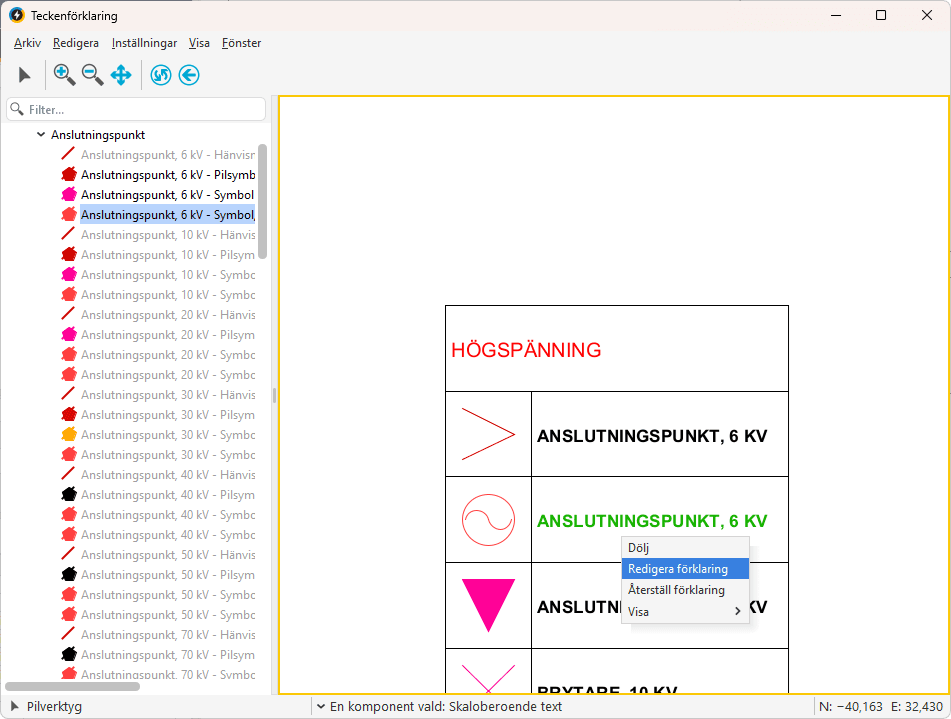Open the Arkiv menu
Viewport: 951px width, 719px height.
point(27,43)
